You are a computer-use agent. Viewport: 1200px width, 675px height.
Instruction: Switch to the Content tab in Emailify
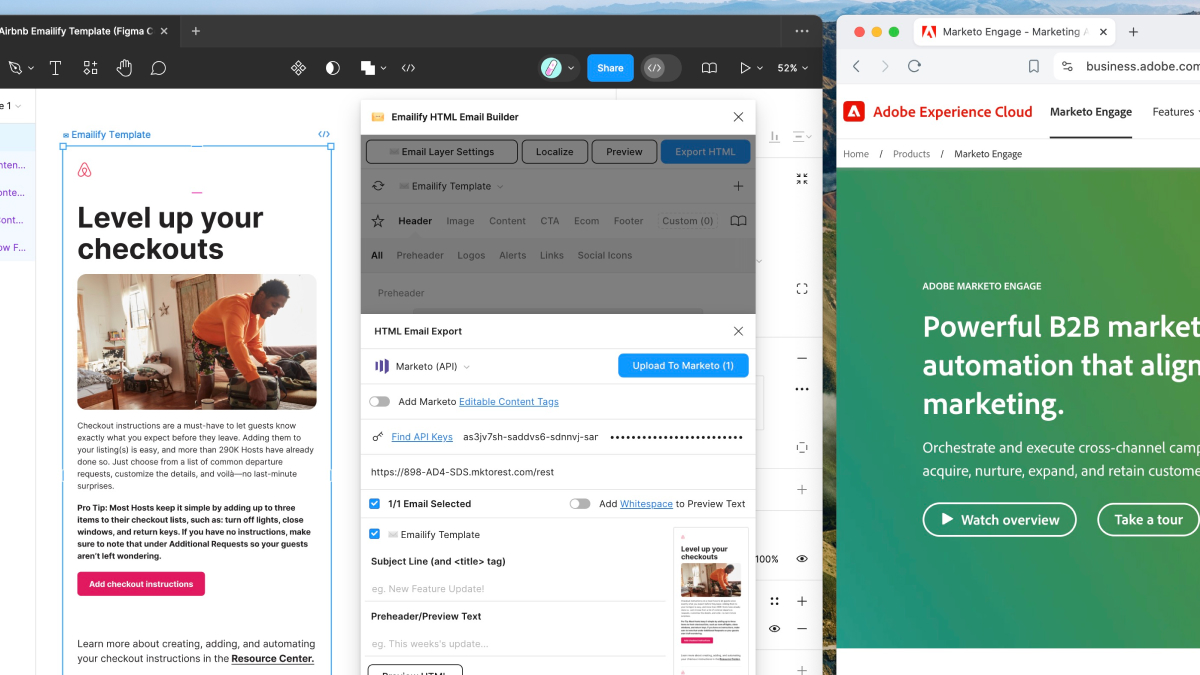(507, 221)
